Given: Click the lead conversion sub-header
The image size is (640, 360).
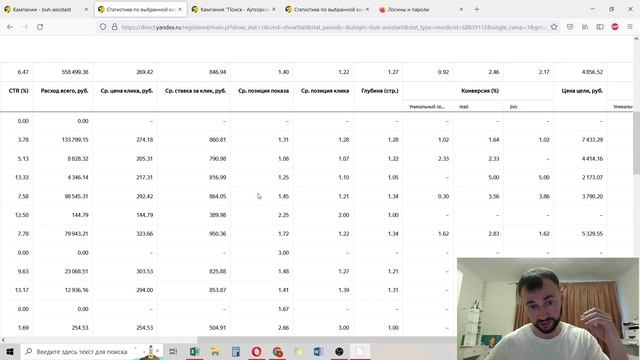Looking at the screenshot, I should click(x=464, y=107).
